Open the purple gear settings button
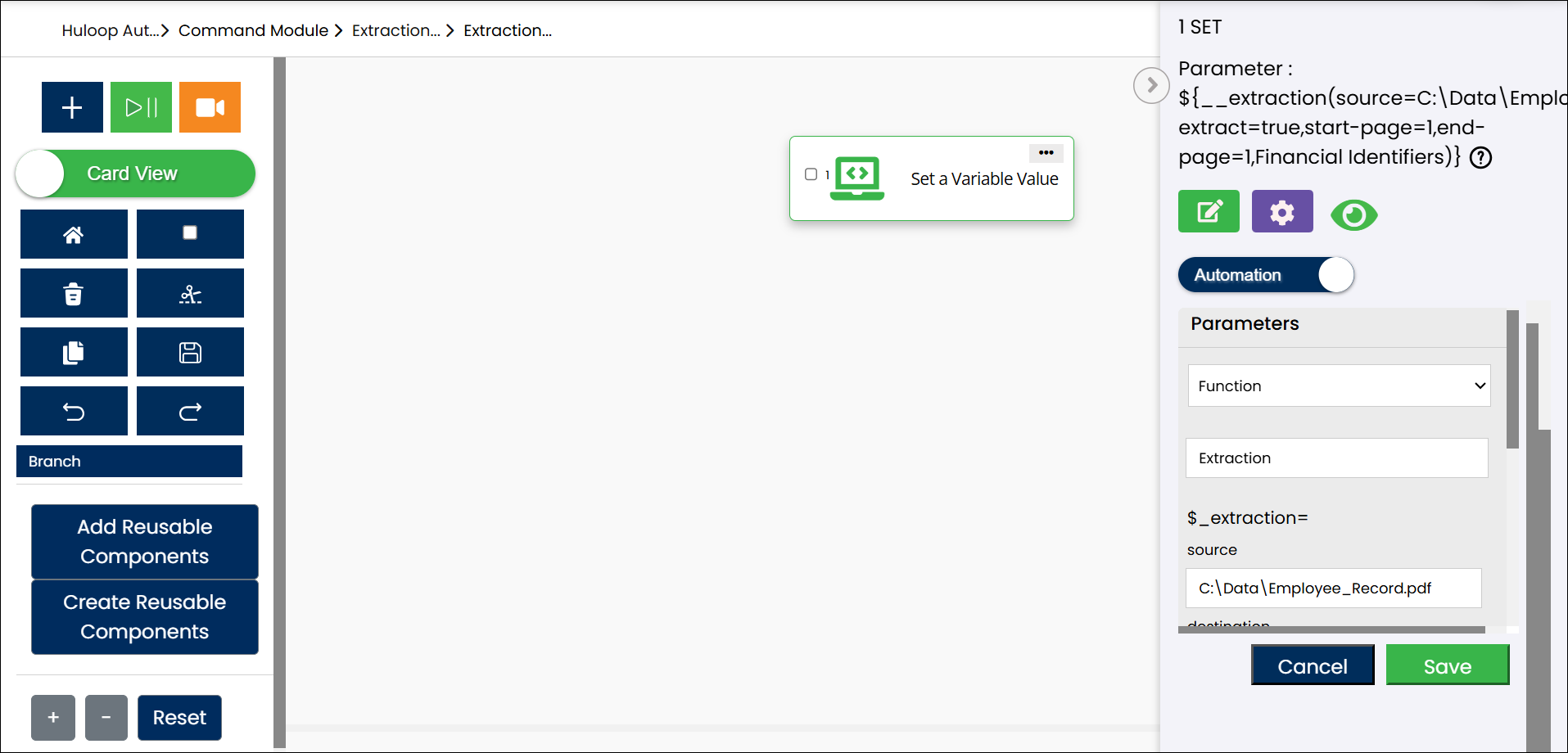Viewport: 1568px width, 753px height. point(1281,212)
